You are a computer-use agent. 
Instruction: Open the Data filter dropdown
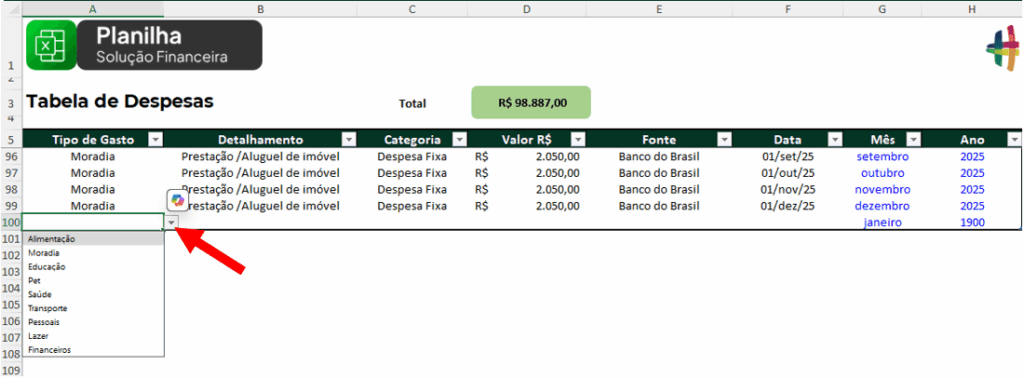tap(835, 140)
